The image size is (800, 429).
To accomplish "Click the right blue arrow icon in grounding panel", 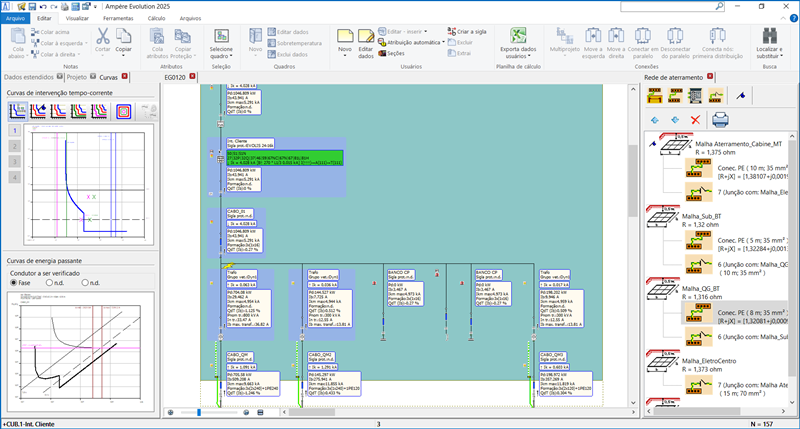I will click(x=675, y=120).
